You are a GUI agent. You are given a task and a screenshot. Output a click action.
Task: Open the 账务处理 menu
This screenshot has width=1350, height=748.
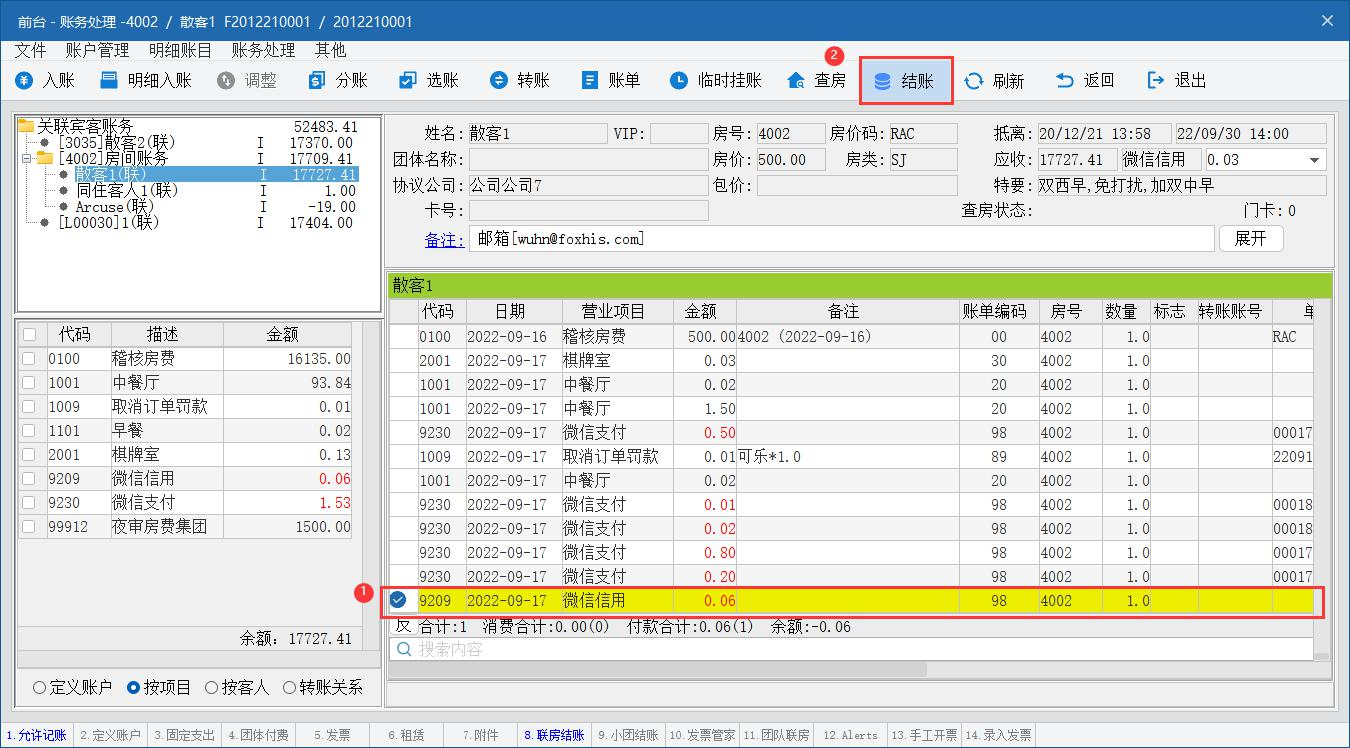point(263,50)
